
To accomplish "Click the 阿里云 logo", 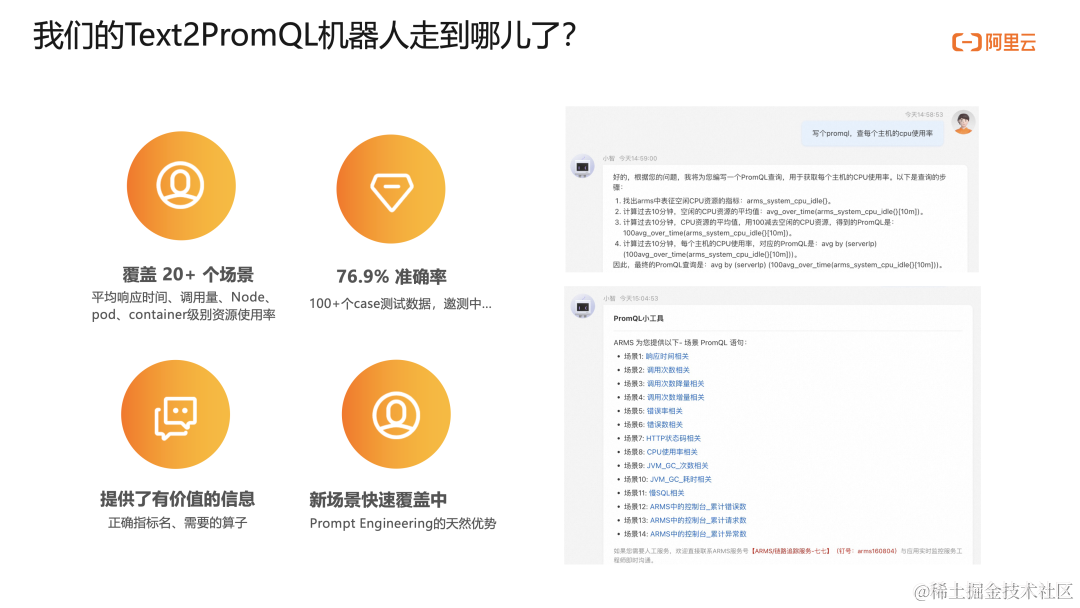I will pyautogui.click(x=994, y=43).
